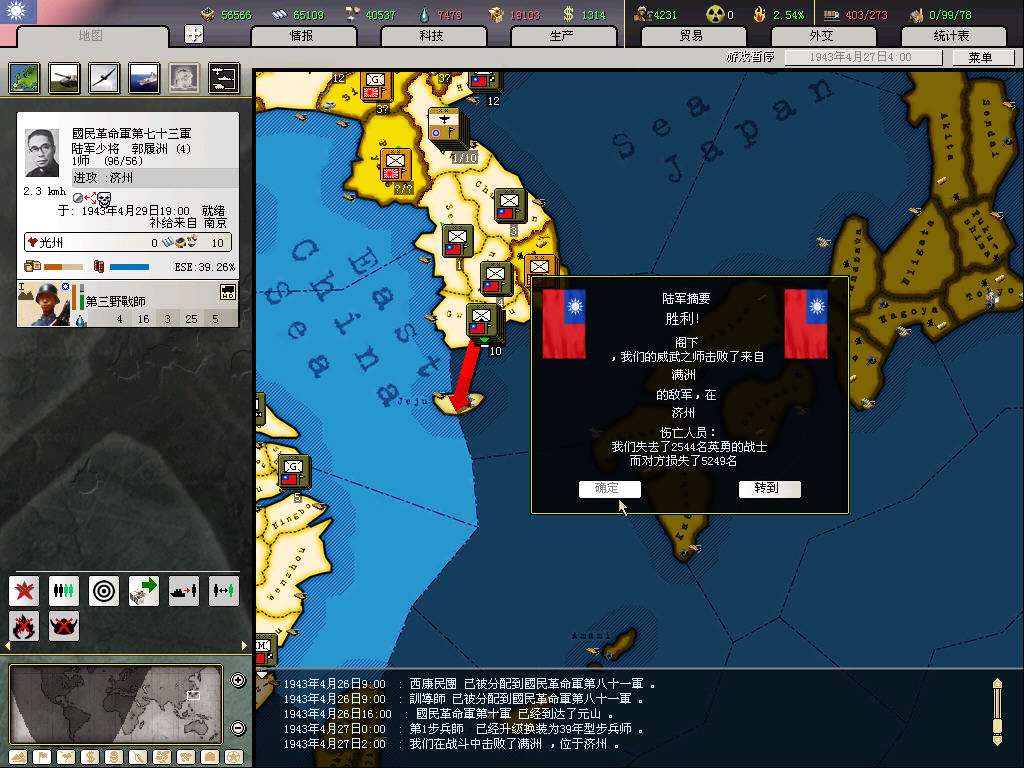Switch to the dollar sign economic map mode
The width and height of the screenshot is (1024, 768).
tap(90, 758)
